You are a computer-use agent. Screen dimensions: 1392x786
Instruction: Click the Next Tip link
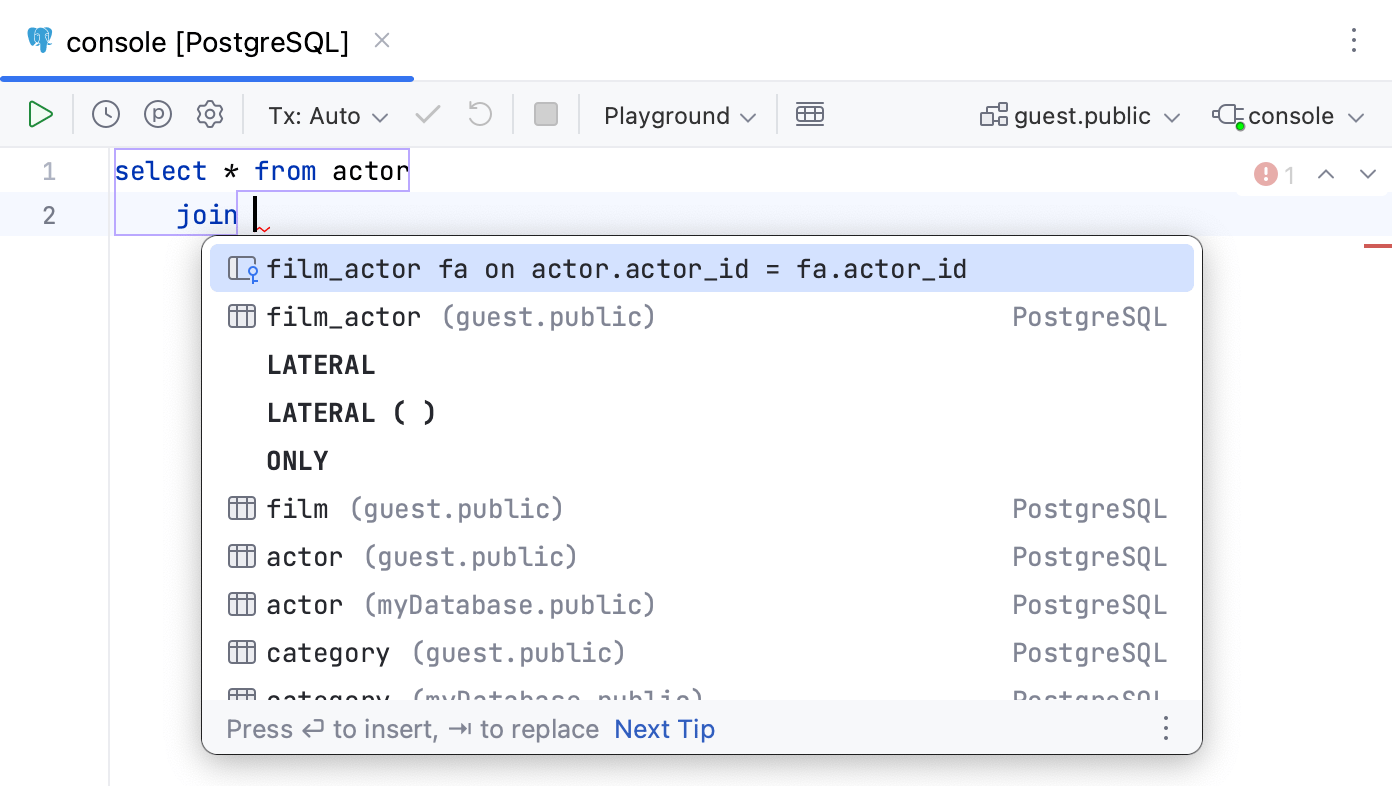coord(665,730)
